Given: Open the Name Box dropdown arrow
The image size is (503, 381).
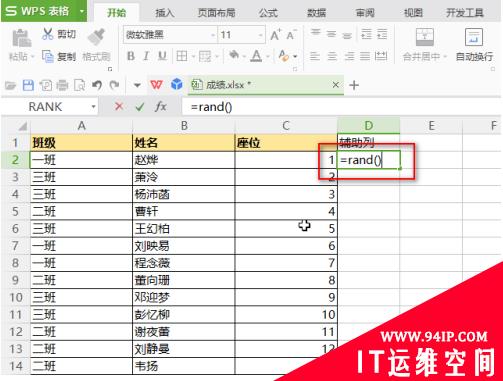Looking at the screenshot, I should click(x=93, y=107).
